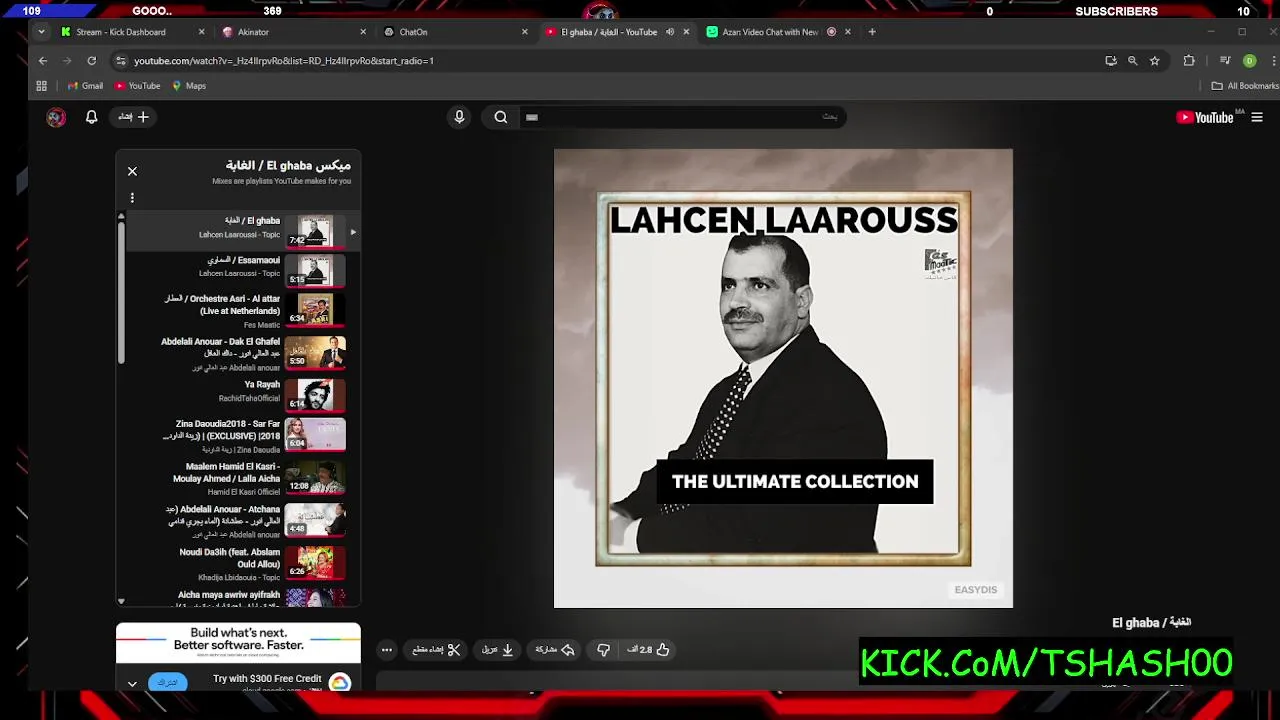
Task: Click the Build what's next ad banner
Action: click(x=238, y=642)
